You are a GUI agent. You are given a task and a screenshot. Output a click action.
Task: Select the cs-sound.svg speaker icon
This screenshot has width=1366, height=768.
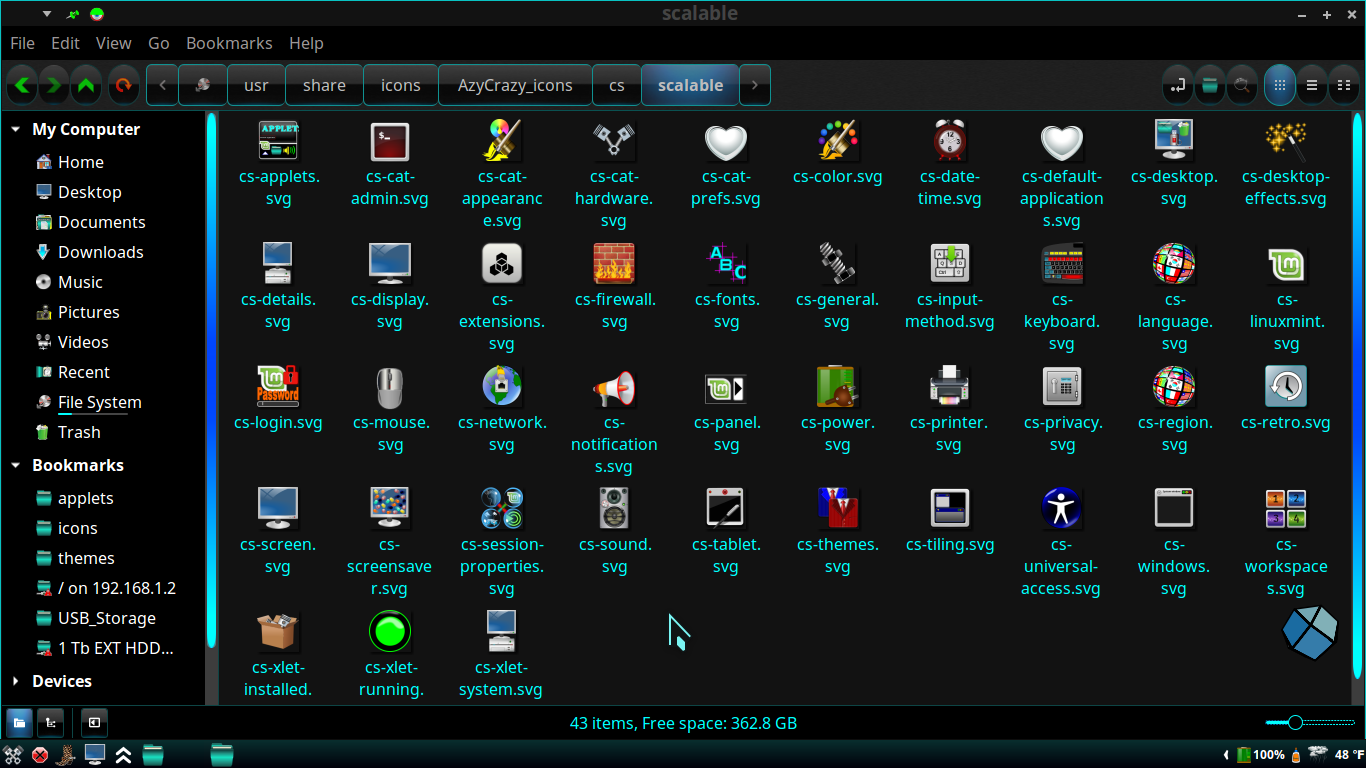click(x=614, y=532)
